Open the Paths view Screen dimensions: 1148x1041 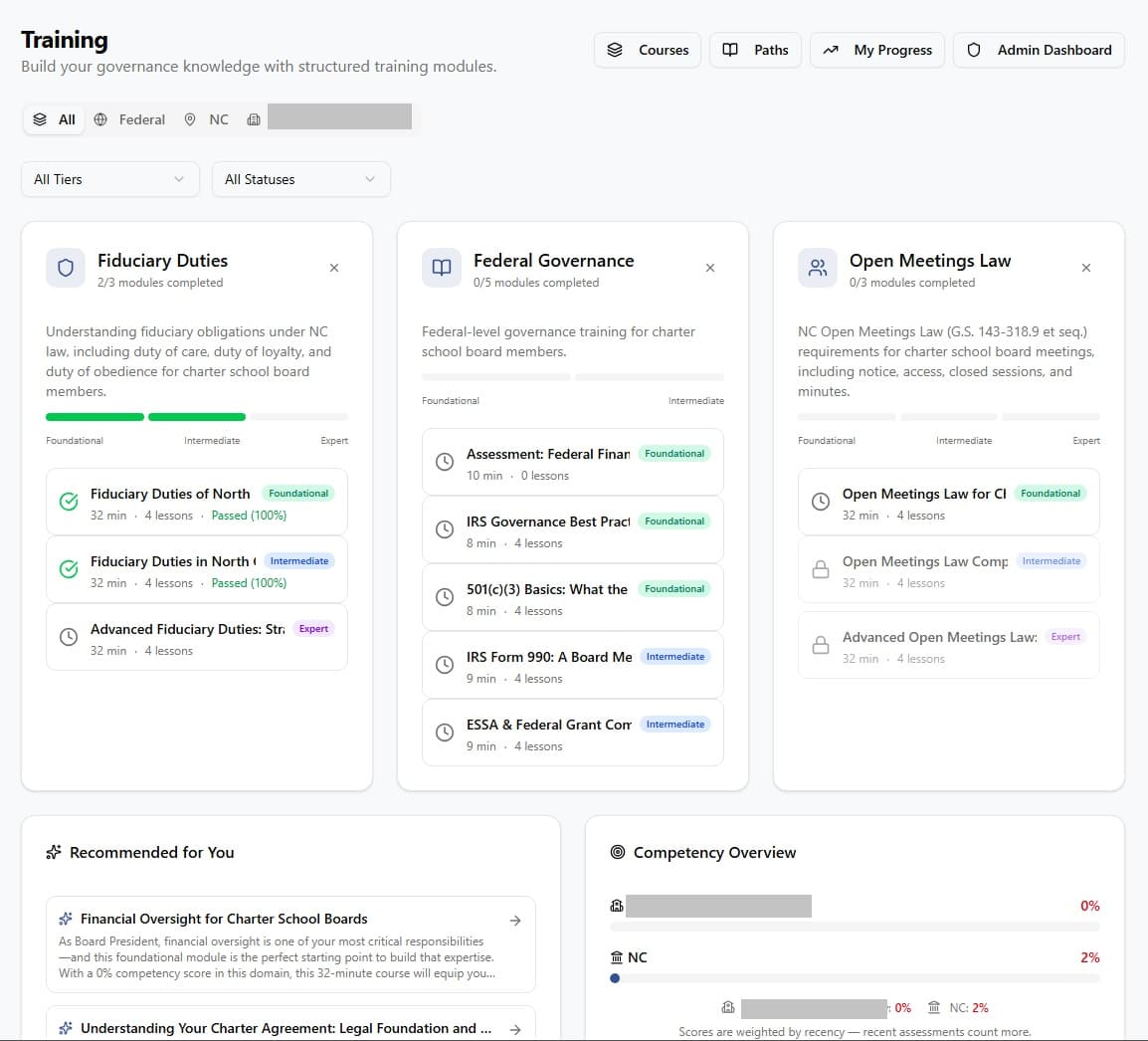click(755, 50)
